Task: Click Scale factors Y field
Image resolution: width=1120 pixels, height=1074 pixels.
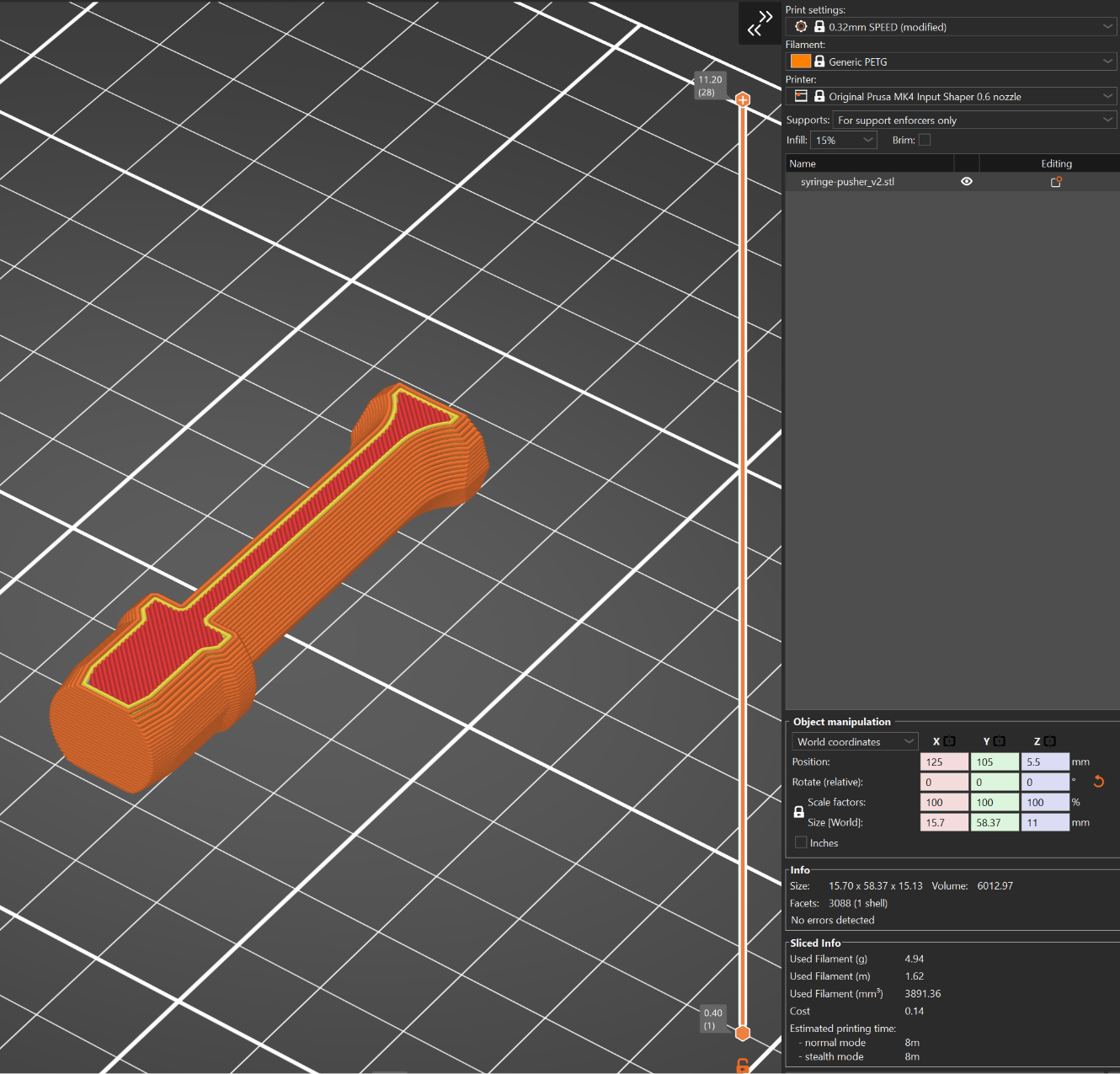Action: tap(995, 802)
